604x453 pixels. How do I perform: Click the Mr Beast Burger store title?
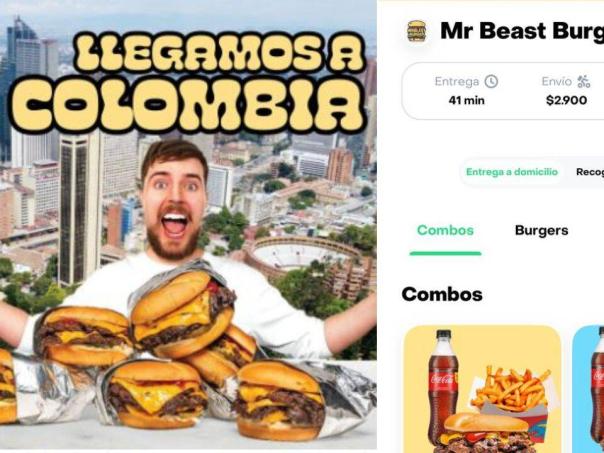tap(522, 31)
